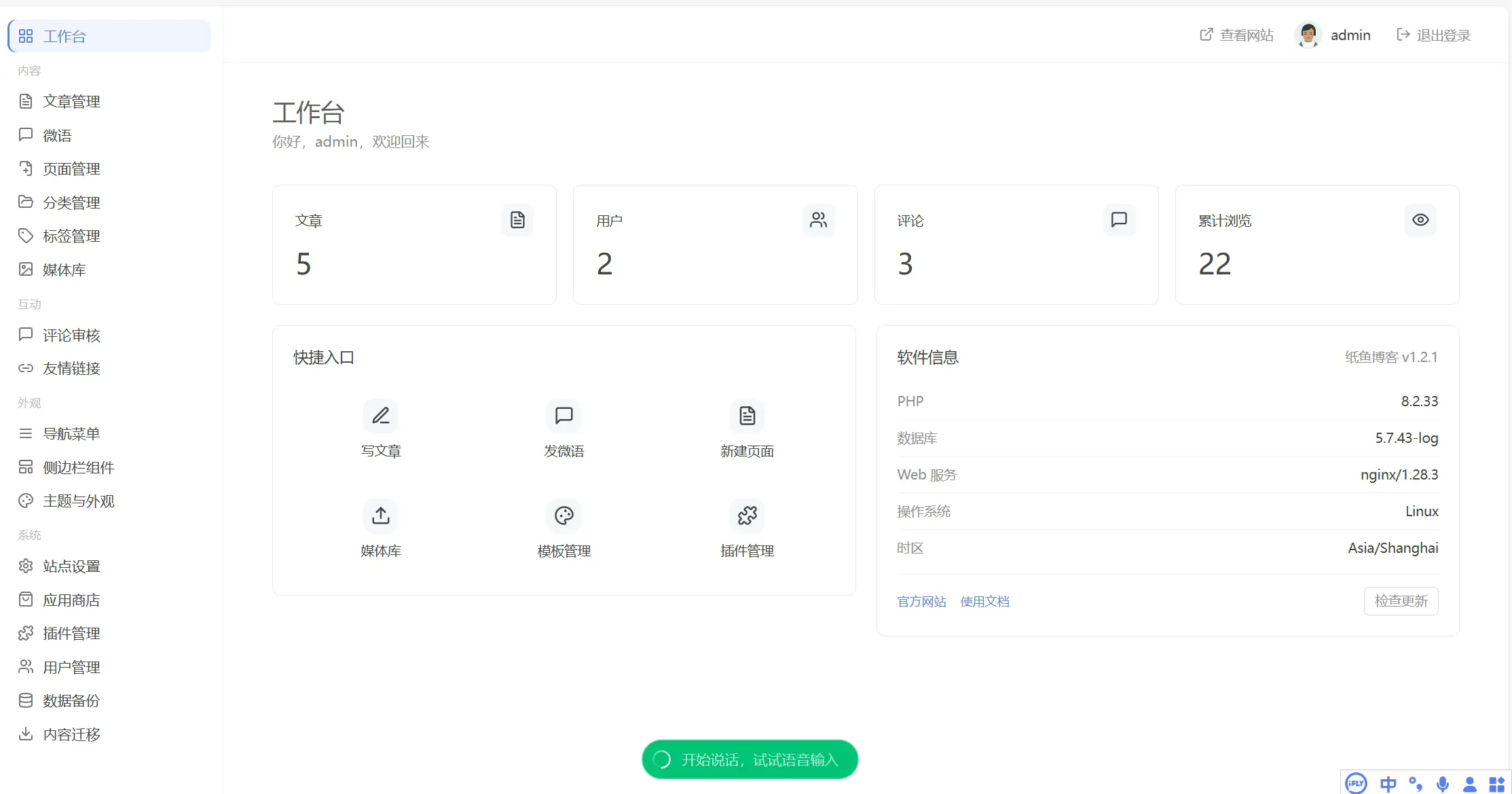Image resolution: width=1512 pixels, height=794 pixels.
Task: Click the 模板管理 palette shortcut icon
Action: [564, 516]
